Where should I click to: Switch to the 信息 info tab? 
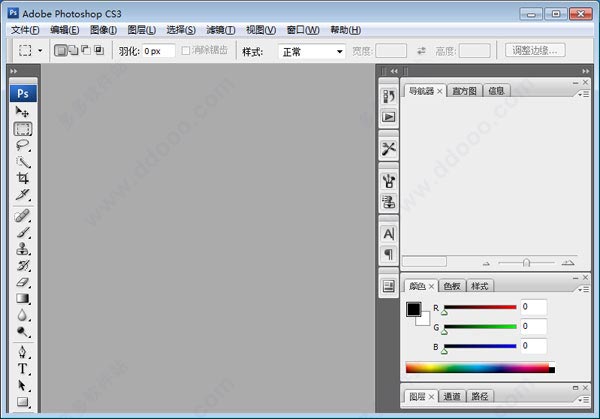pyautogui.click(x=496, y=91)
